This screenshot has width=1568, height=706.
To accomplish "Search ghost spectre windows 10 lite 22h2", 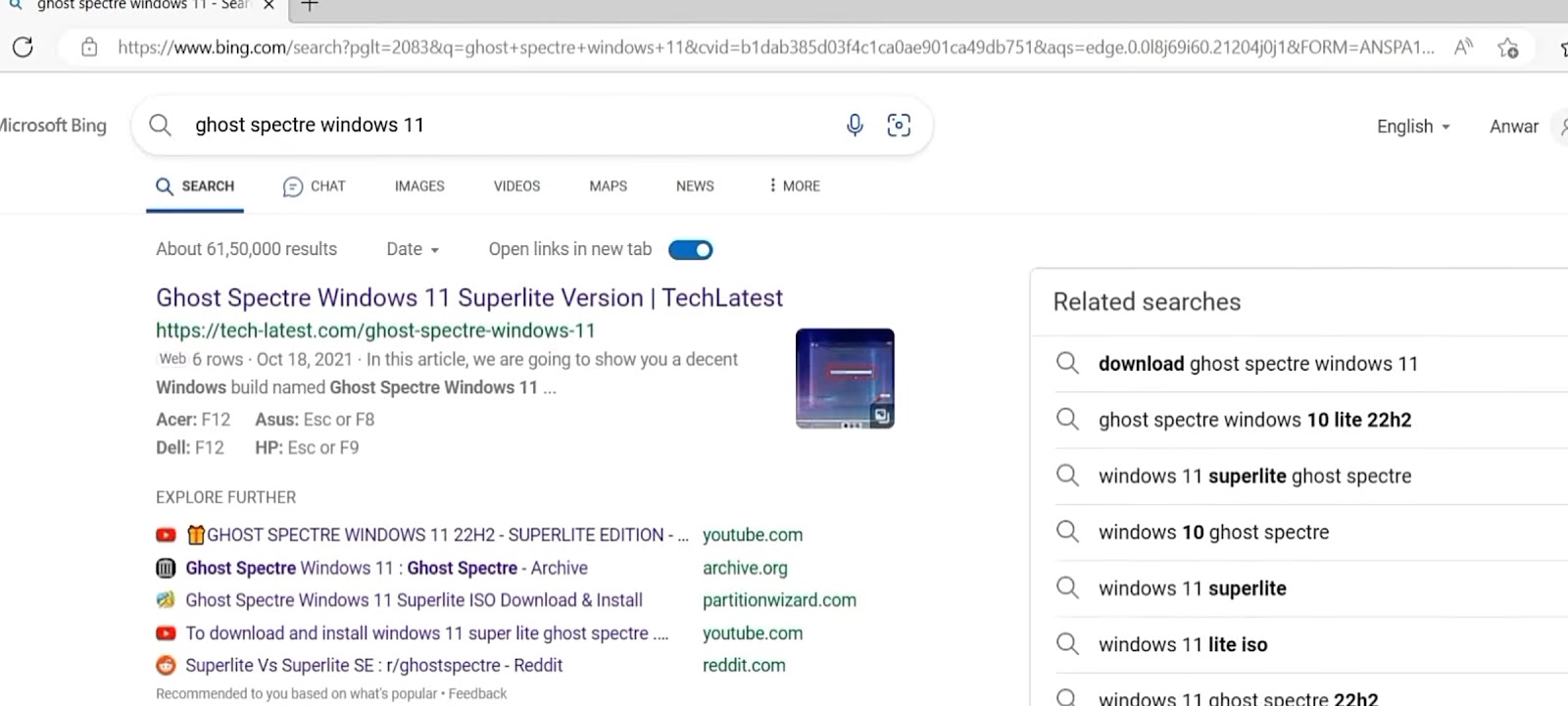I will [x=1255, y=420].
